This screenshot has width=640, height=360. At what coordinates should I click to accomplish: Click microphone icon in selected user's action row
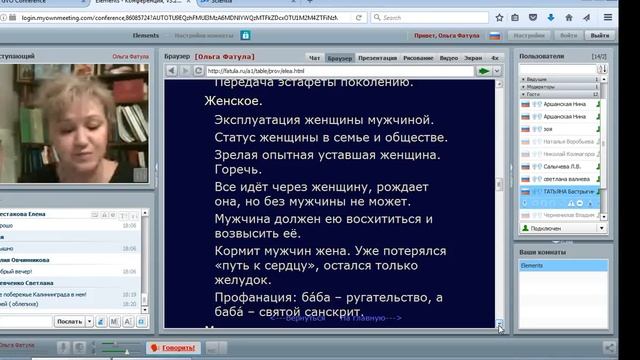[x=525, y=203]
